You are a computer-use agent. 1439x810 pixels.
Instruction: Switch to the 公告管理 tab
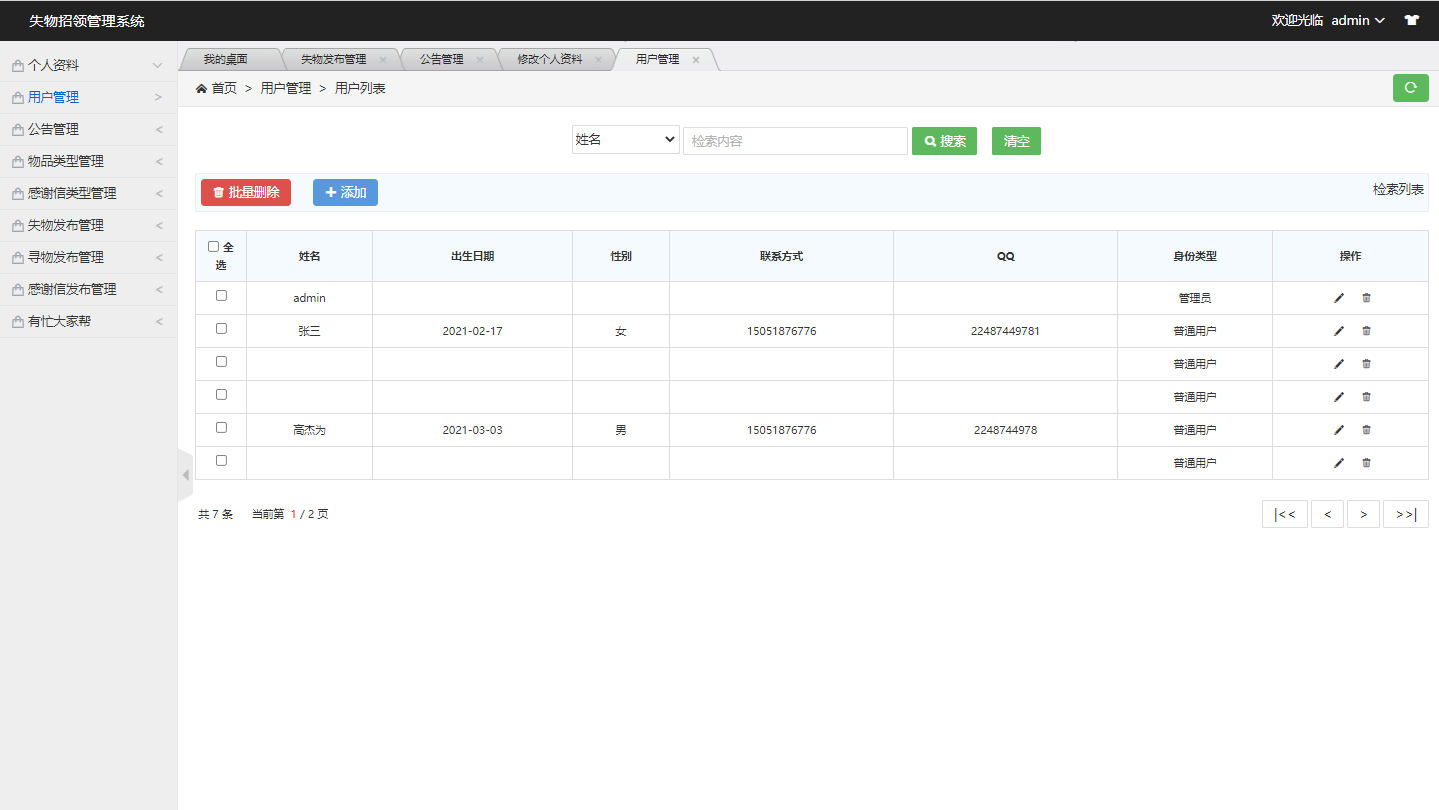(x=441, y=60)
